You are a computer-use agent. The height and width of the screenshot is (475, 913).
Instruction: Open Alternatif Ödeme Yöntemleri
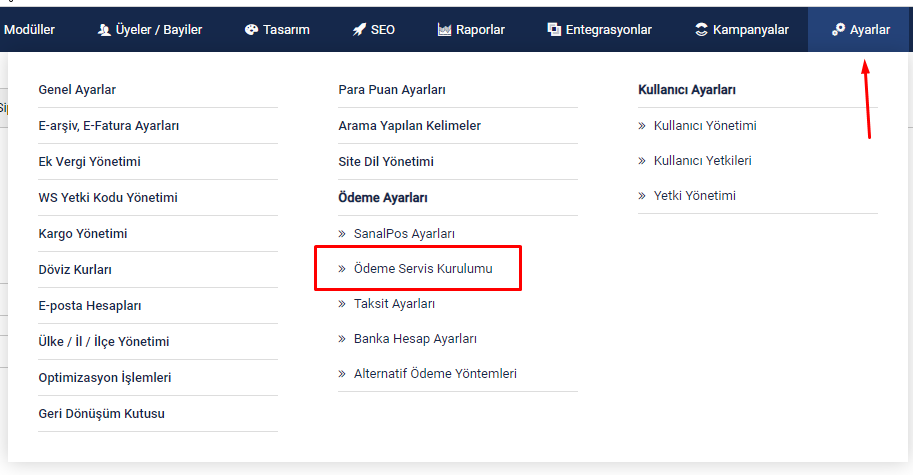point(435,374)
